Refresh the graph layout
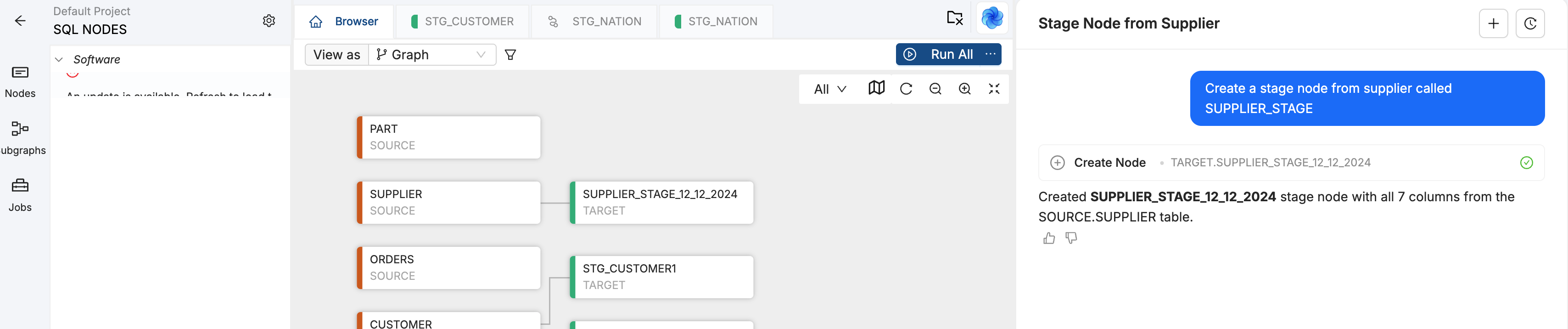1568x329 pixels. coord(907,88)
